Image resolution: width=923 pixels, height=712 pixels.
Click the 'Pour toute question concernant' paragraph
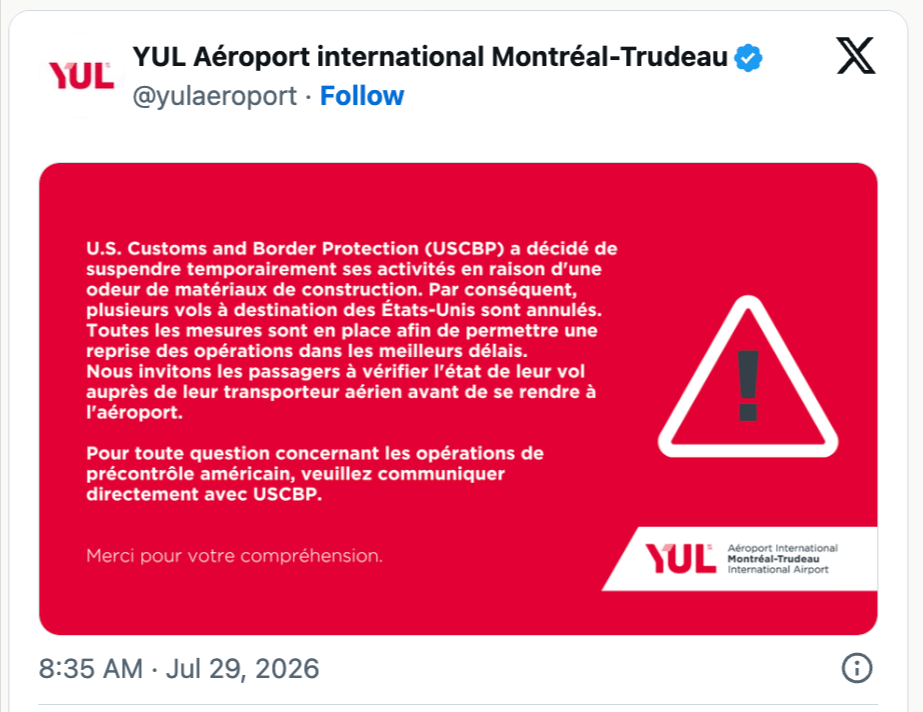click(315, 474)
